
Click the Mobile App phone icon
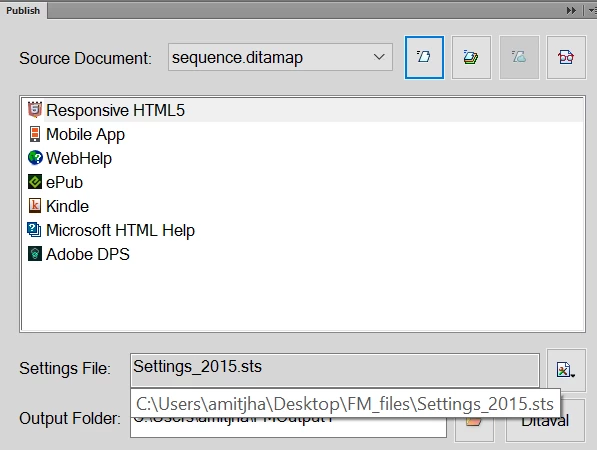35,134
